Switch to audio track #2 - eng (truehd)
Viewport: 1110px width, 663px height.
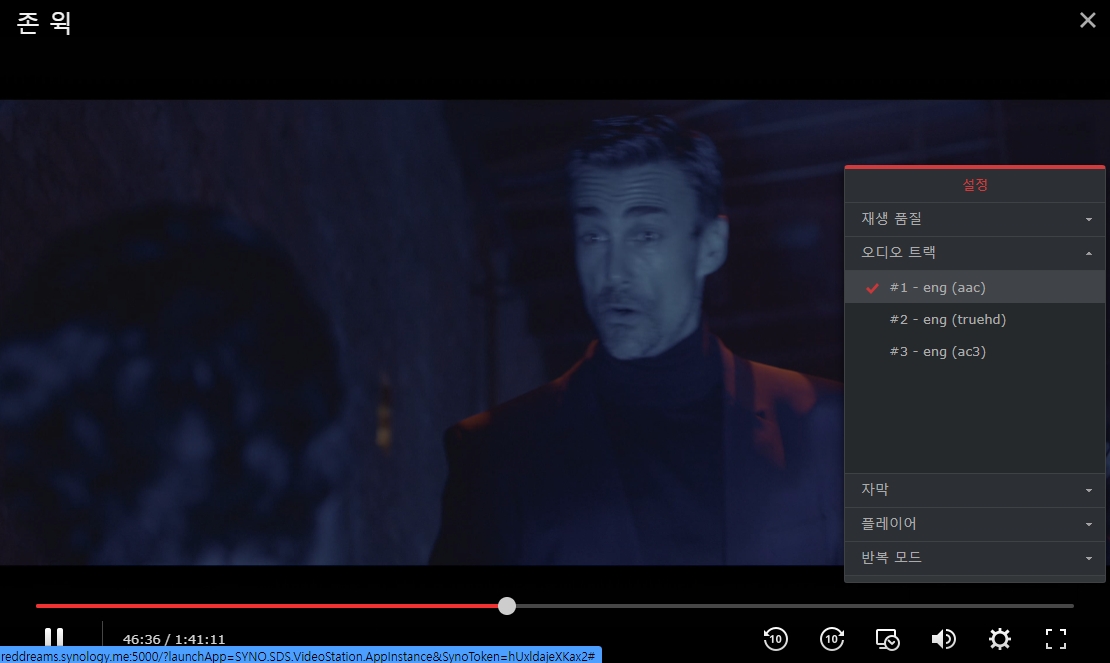[975, 319]
